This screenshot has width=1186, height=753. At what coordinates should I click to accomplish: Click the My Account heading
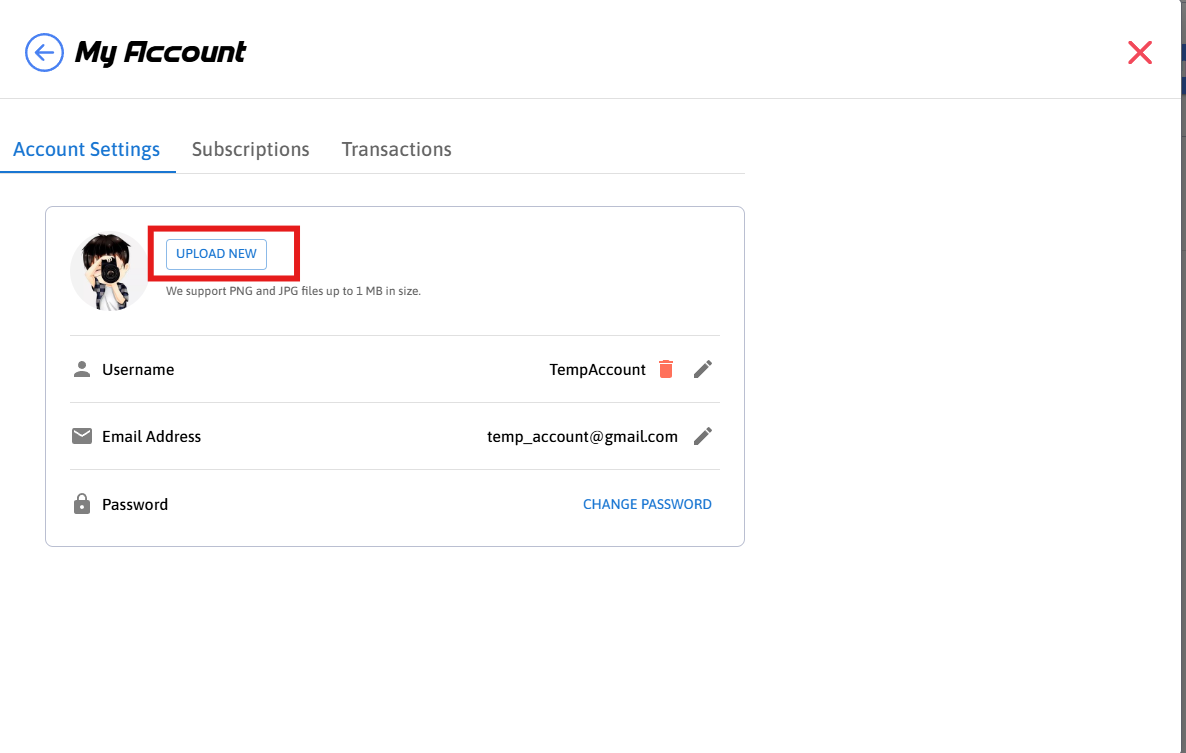160,52
